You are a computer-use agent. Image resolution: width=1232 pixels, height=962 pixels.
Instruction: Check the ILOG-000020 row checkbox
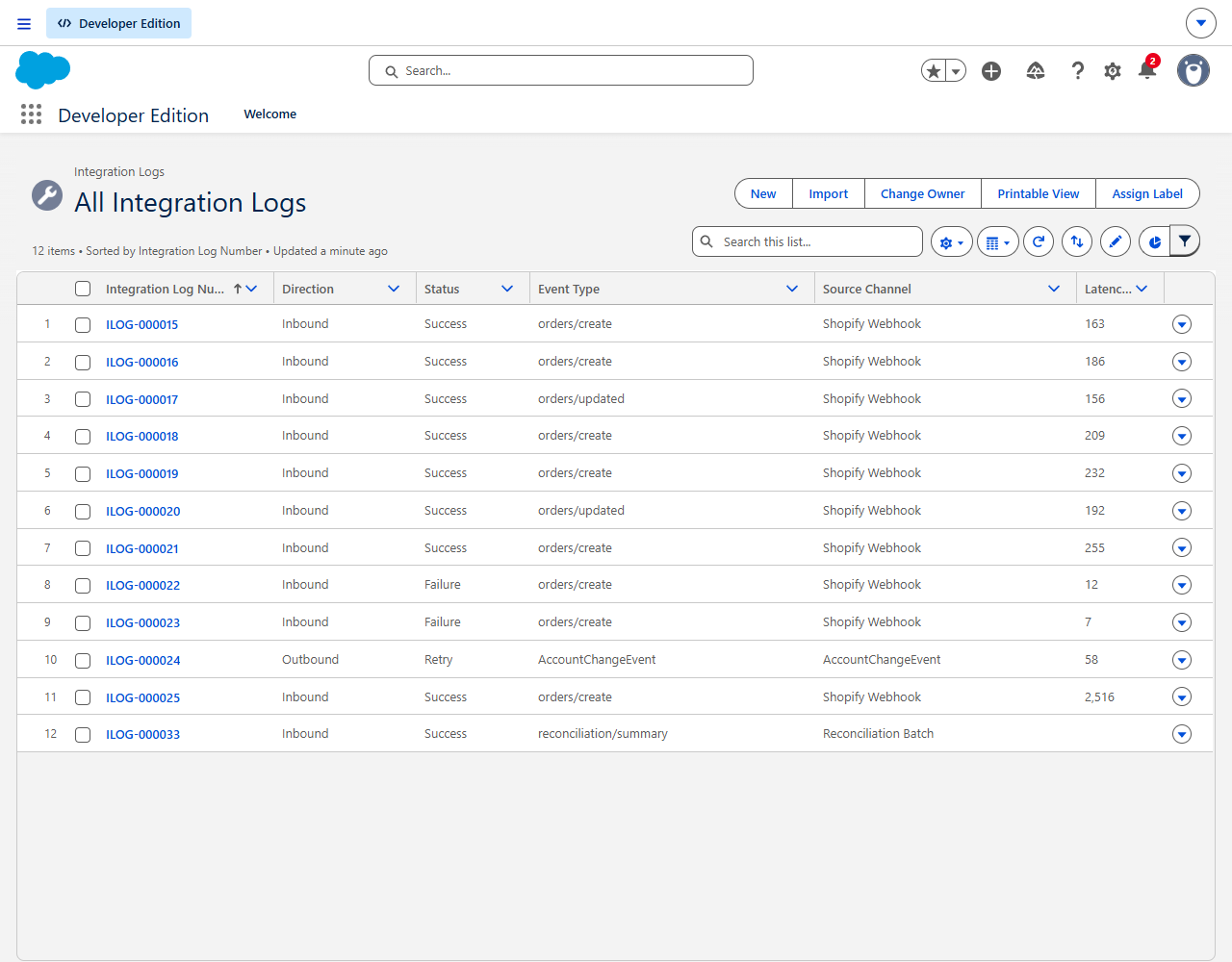coord(83,512)
